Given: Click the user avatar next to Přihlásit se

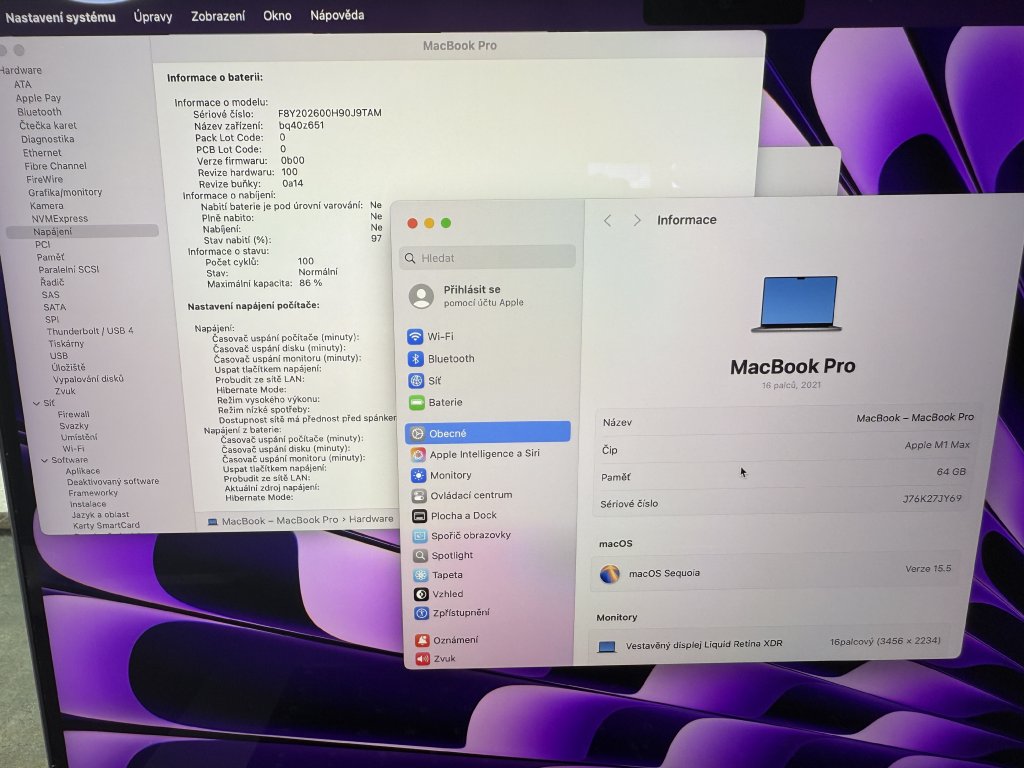Looking at the screenshot, I should click(x=421, y=296).
